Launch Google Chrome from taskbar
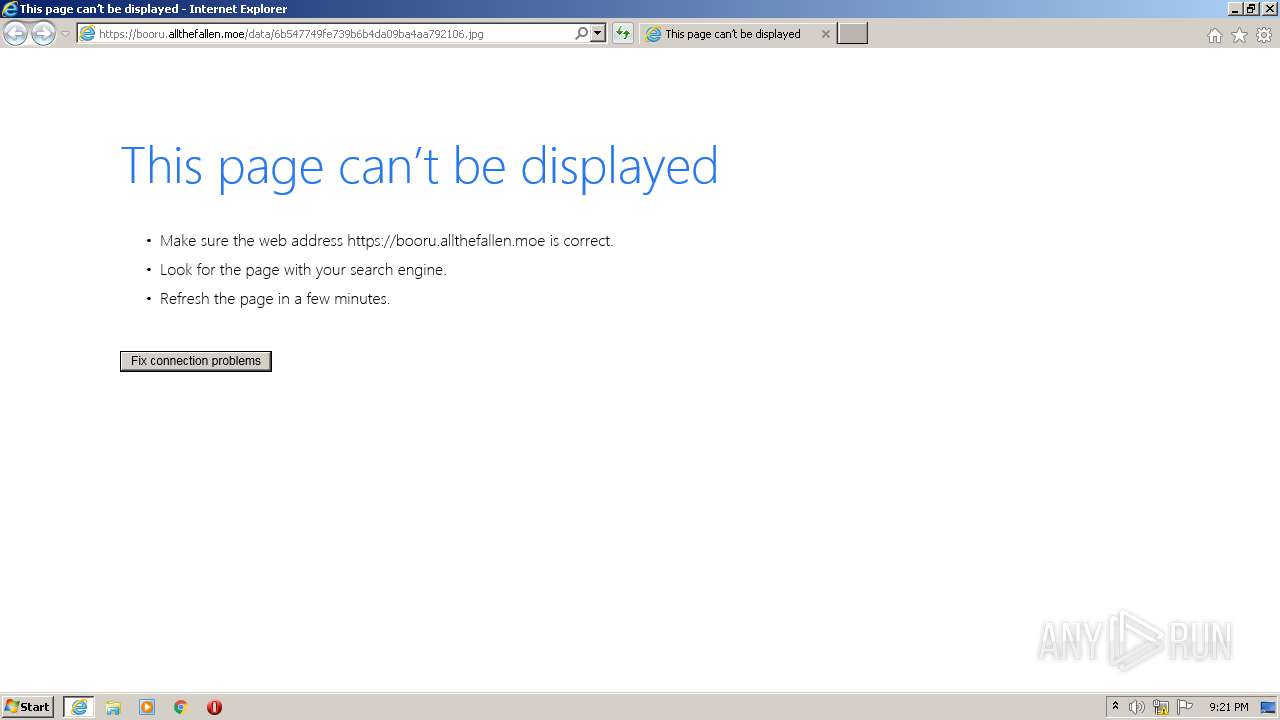Viewport: 1280px width, 720px height. tap(181, 707)
